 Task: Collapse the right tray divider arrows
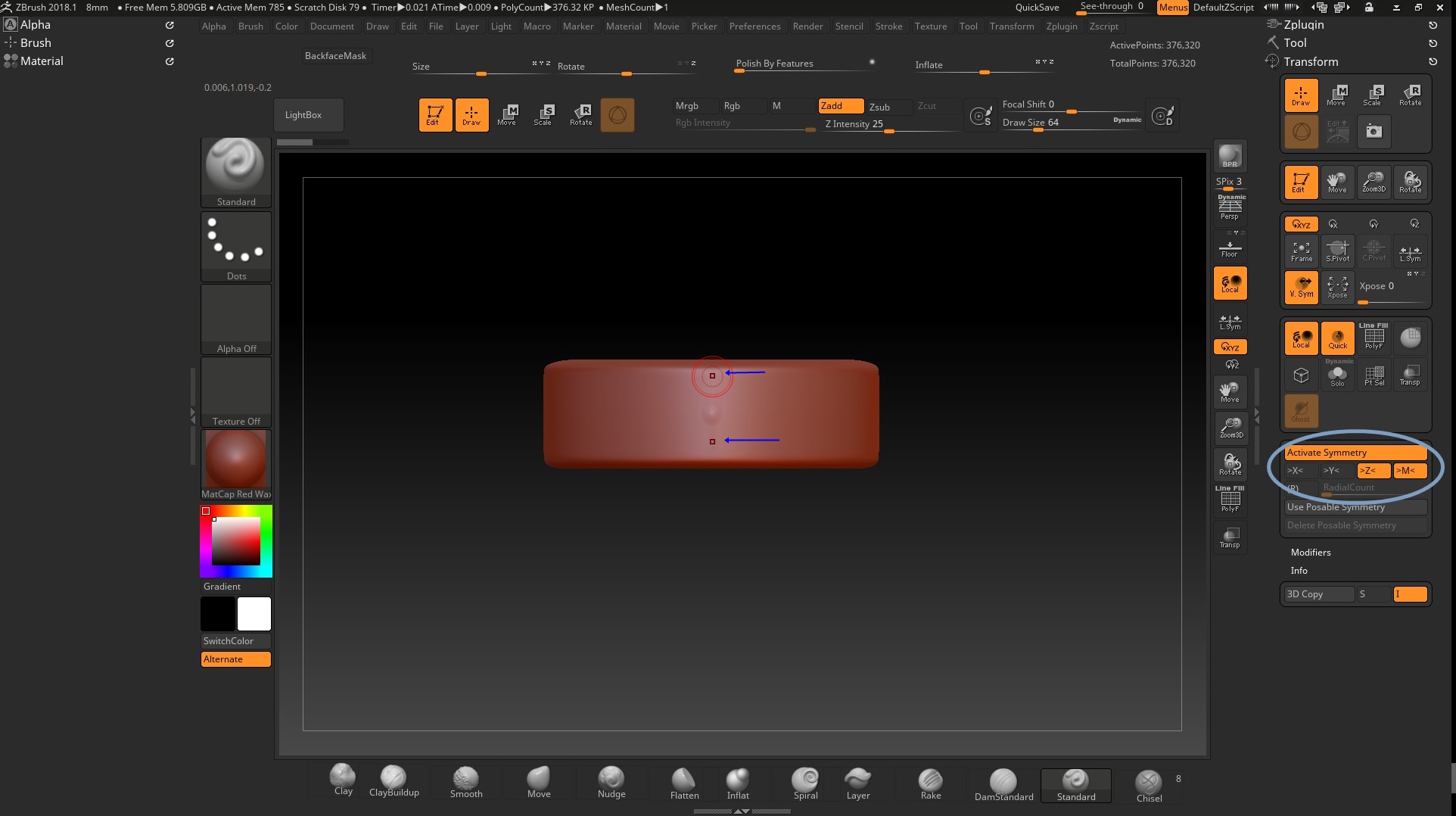tap(1257, 416)
